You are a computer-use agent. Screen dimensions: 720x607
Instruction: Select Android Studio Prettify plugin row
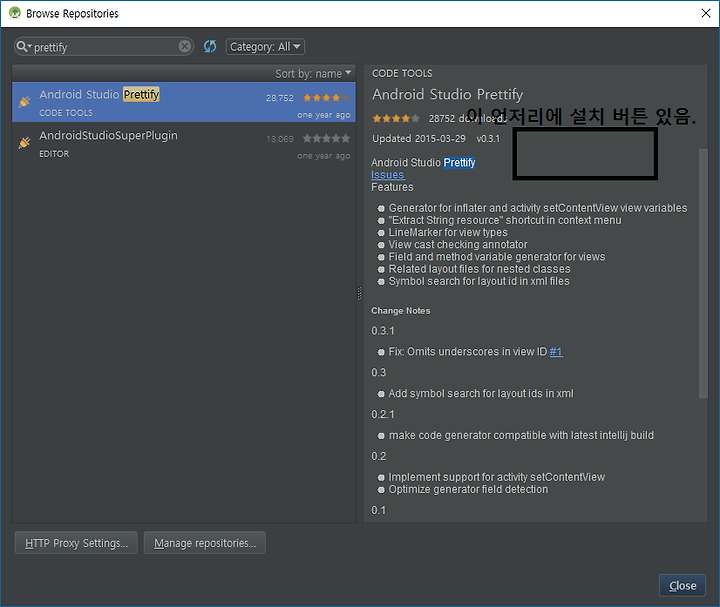pos(184,102)
